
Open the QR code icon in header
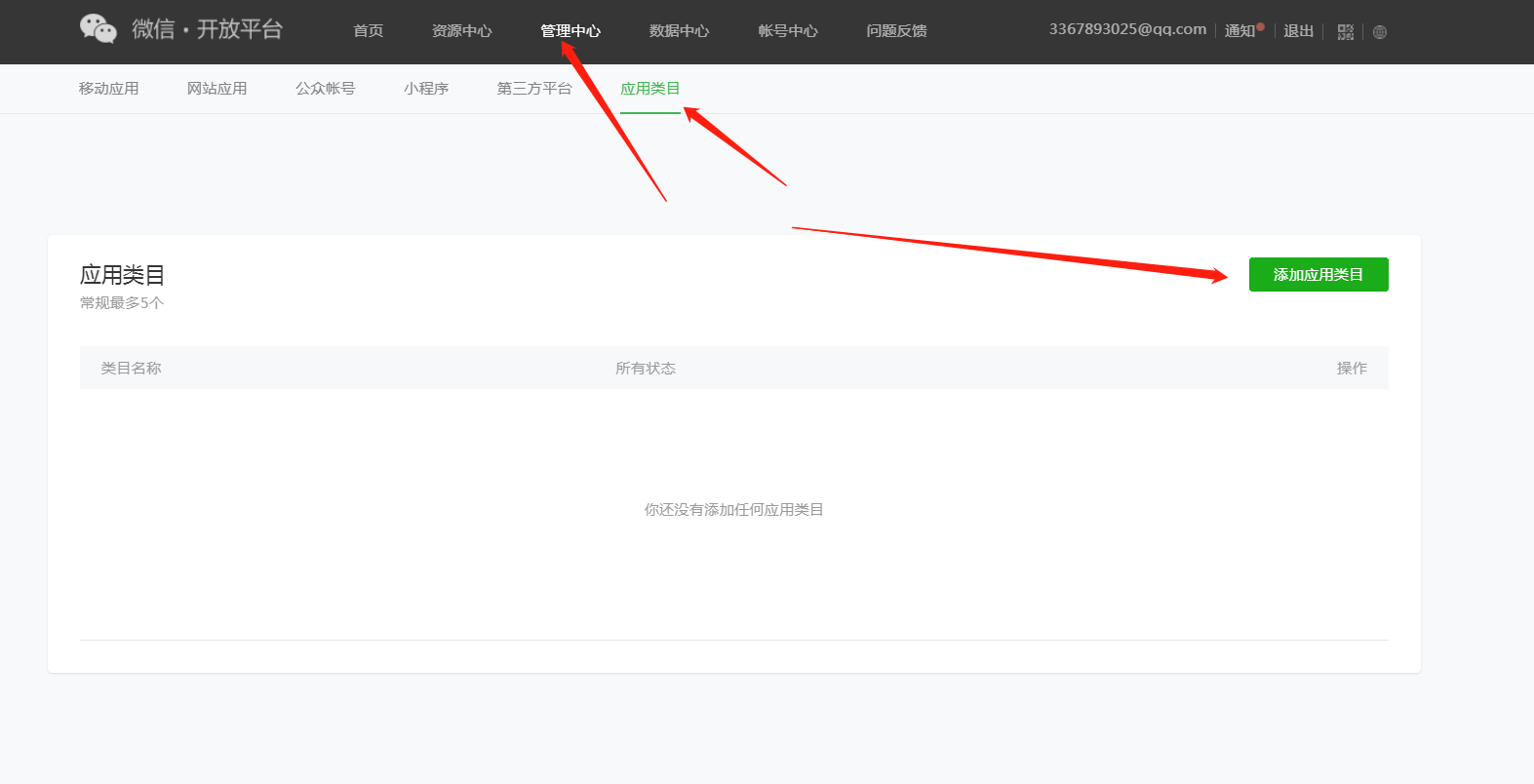pos(1346,32)
